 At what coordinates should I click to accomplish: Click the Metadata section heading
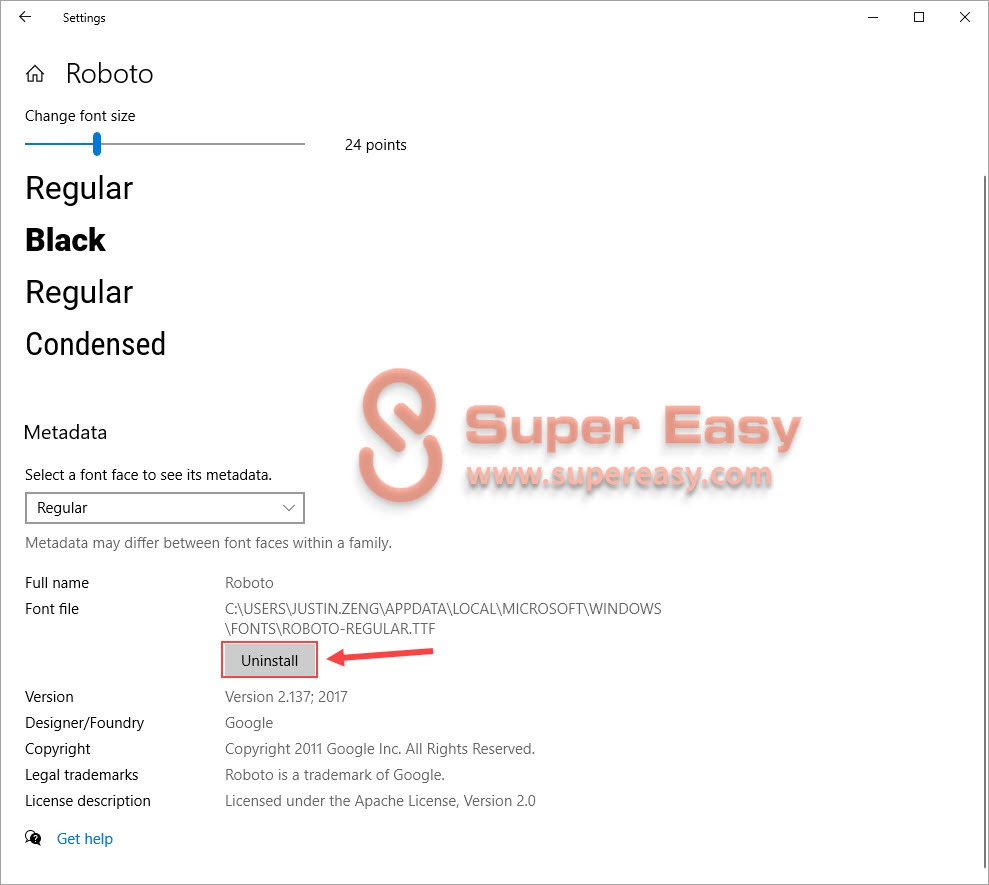pyautogui.click(x=66, y=432)
